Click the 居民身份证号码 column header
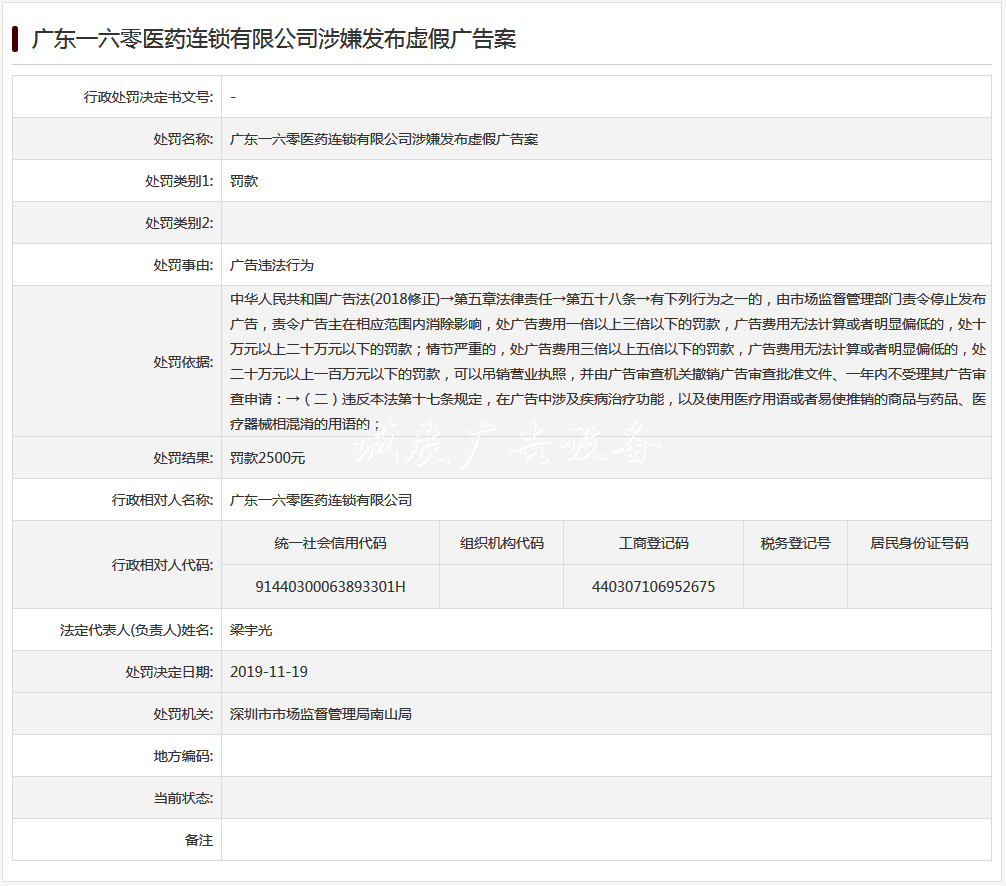The width and height of the screenshot is (1006, 886). tap(919, 543)
